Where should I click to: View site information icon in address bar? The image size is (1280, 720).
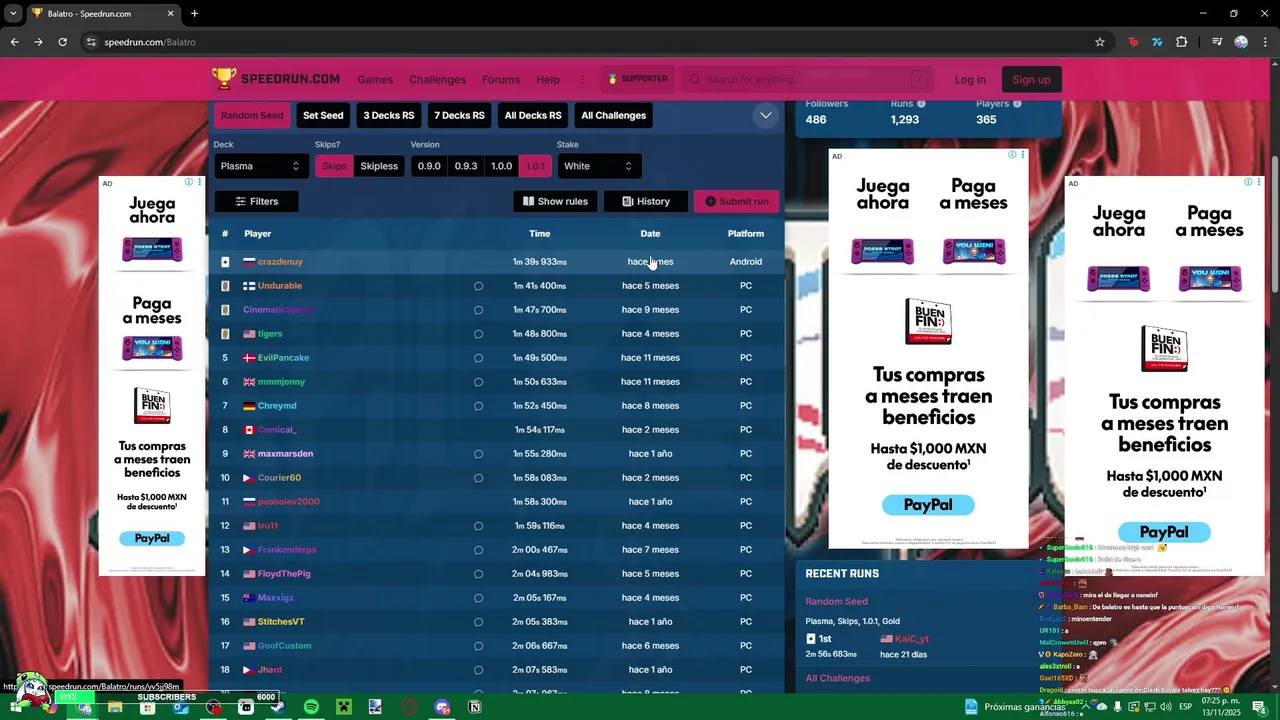pyautogui.click(x=91, y=42)
